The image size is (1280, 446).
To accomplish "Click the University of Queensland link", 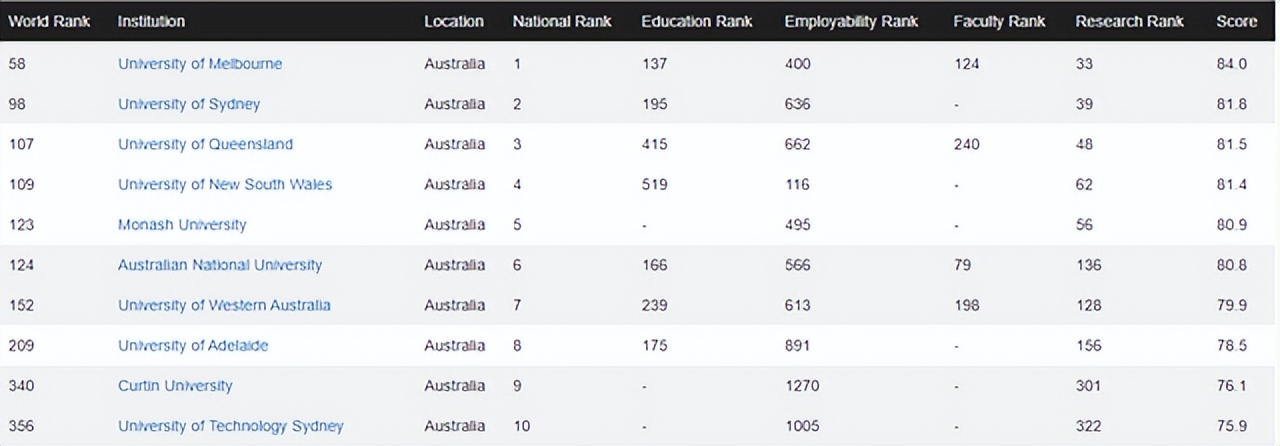I will (x=205, y=144).
